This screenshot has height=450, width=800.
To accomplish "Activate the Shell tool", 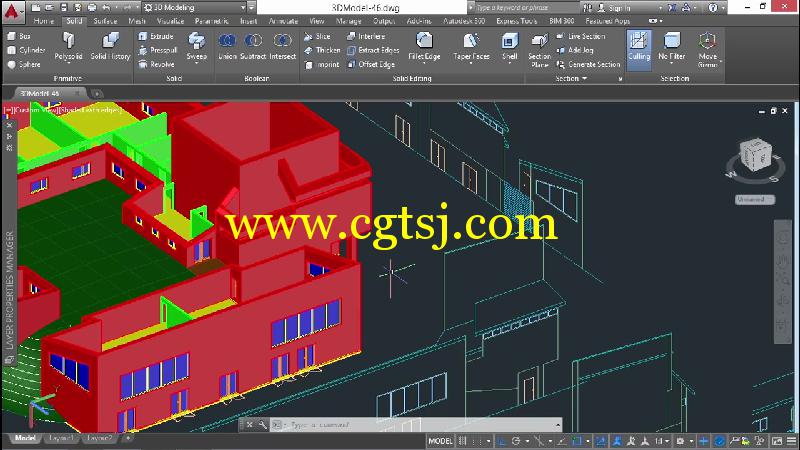I will [x=509, y=47].
